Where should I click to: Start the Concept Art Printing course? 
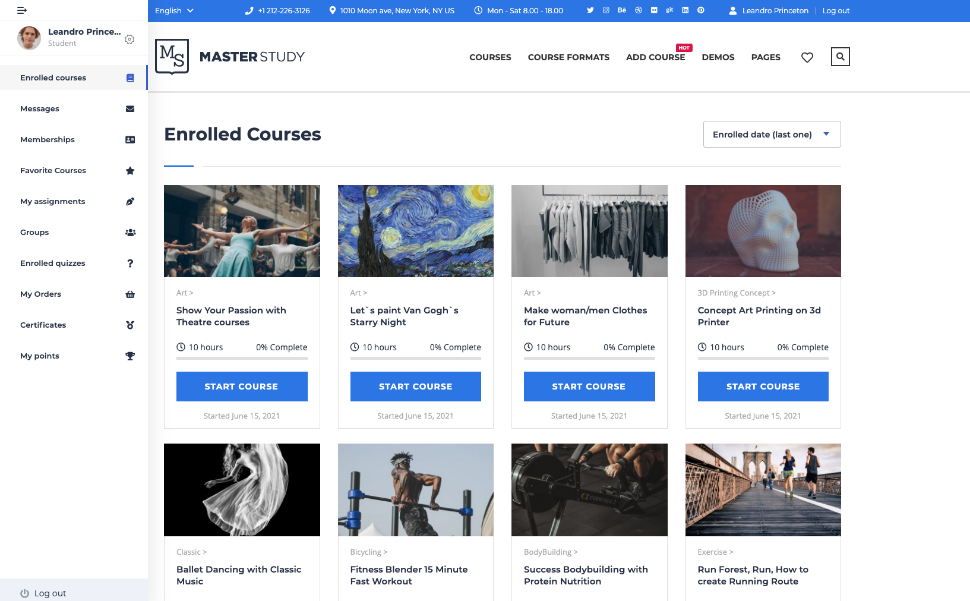pyautogui.click(x=763, y=386)
